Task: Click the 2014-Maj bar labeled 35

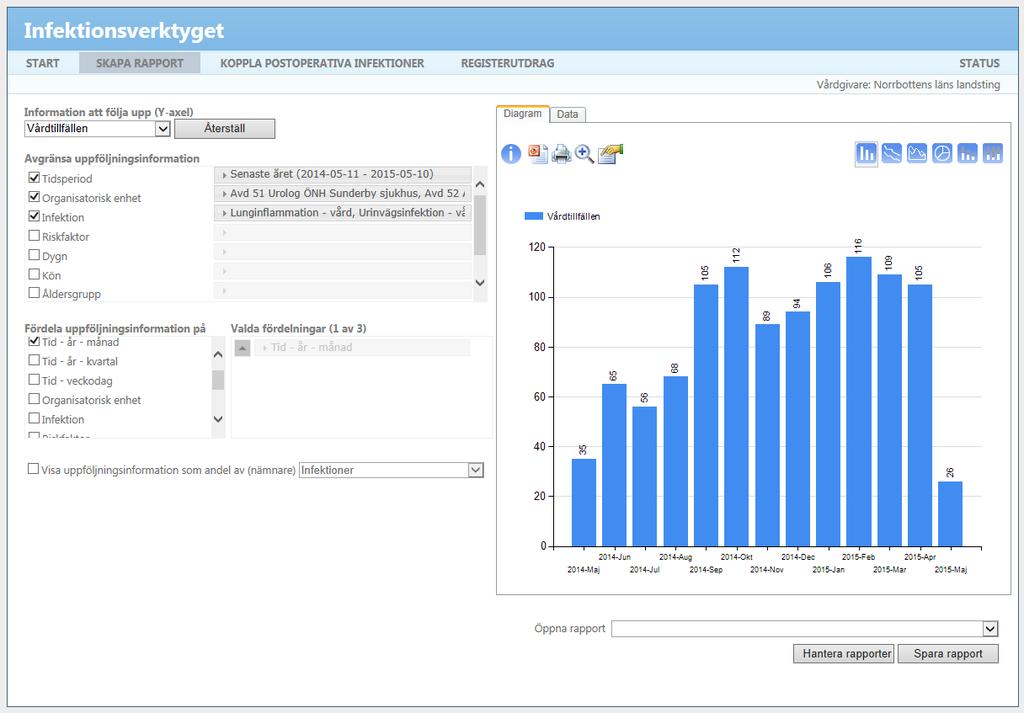Action: click(x=584, y=503)
